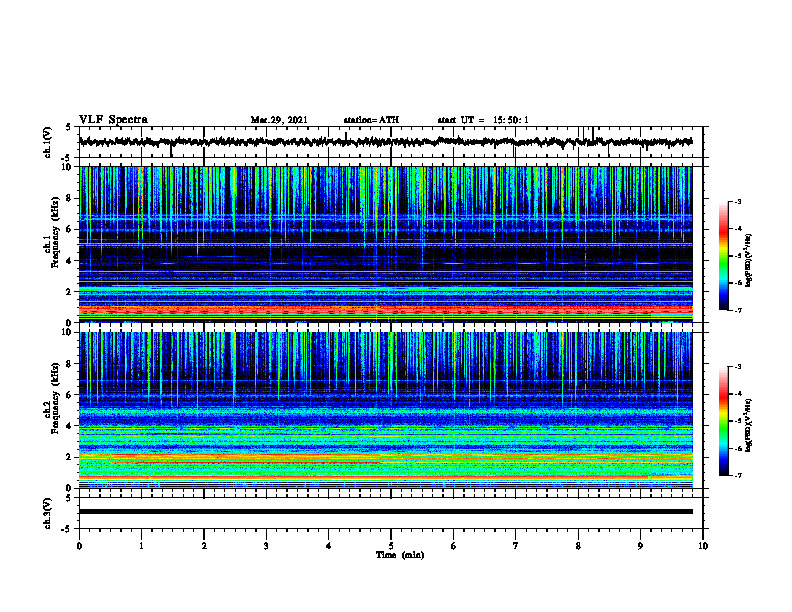The image size is (792, 612).
Task: Click the ch.2 spectrogram panel
Action: [x=385, y=410]
